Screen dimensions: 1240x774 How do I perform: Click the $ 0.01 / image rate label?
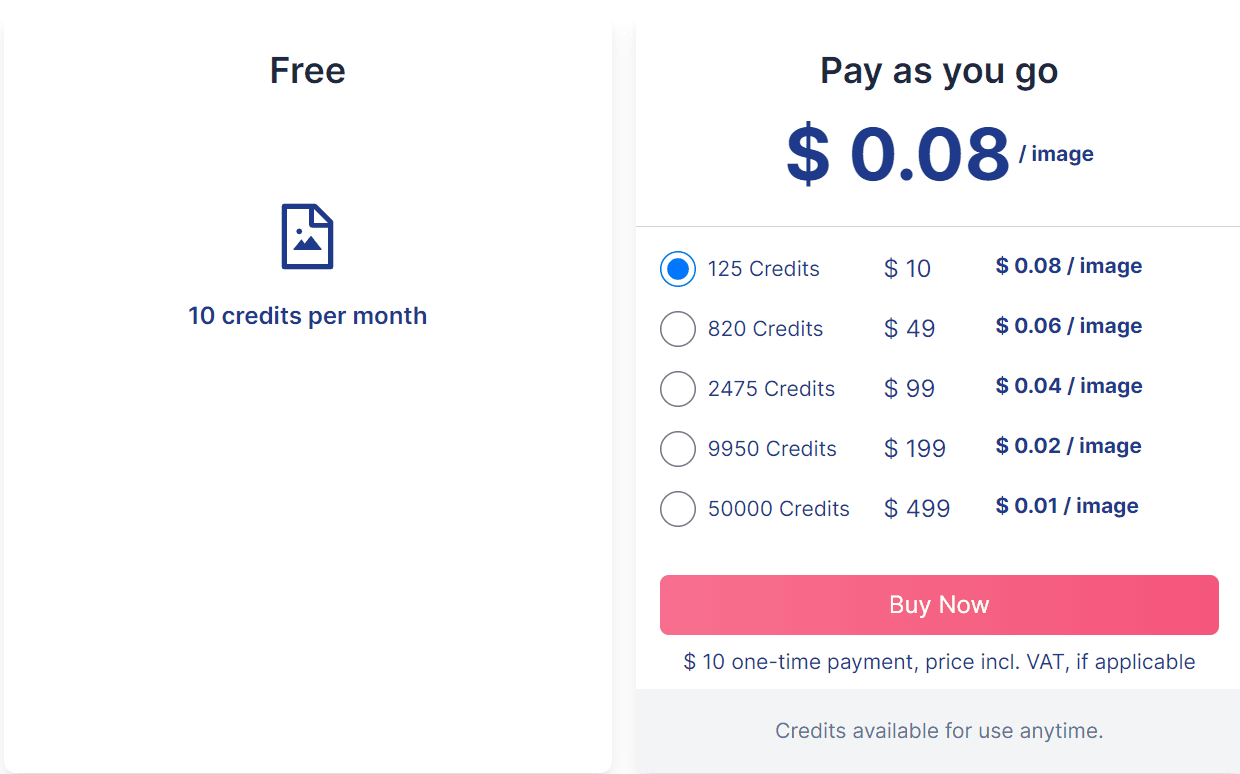coord(1066,505)
